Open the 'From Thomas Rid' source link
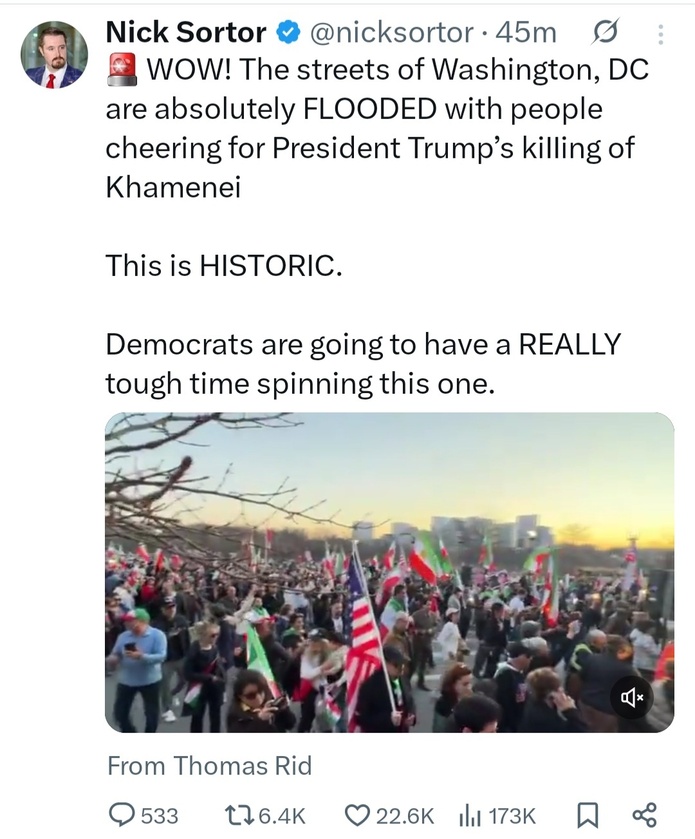 coord(209,767)
